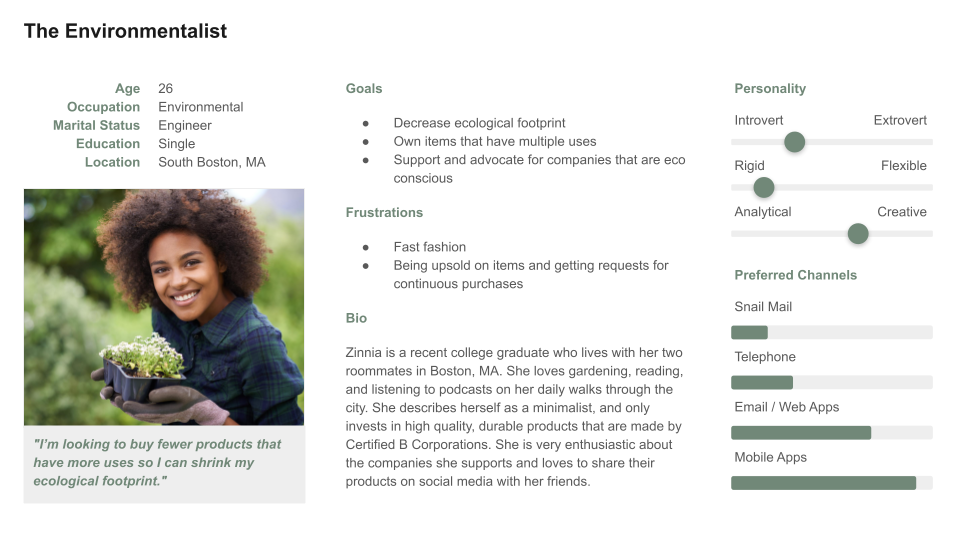Click the Personality heading
The image size is (960, 540).
[770, 89]
